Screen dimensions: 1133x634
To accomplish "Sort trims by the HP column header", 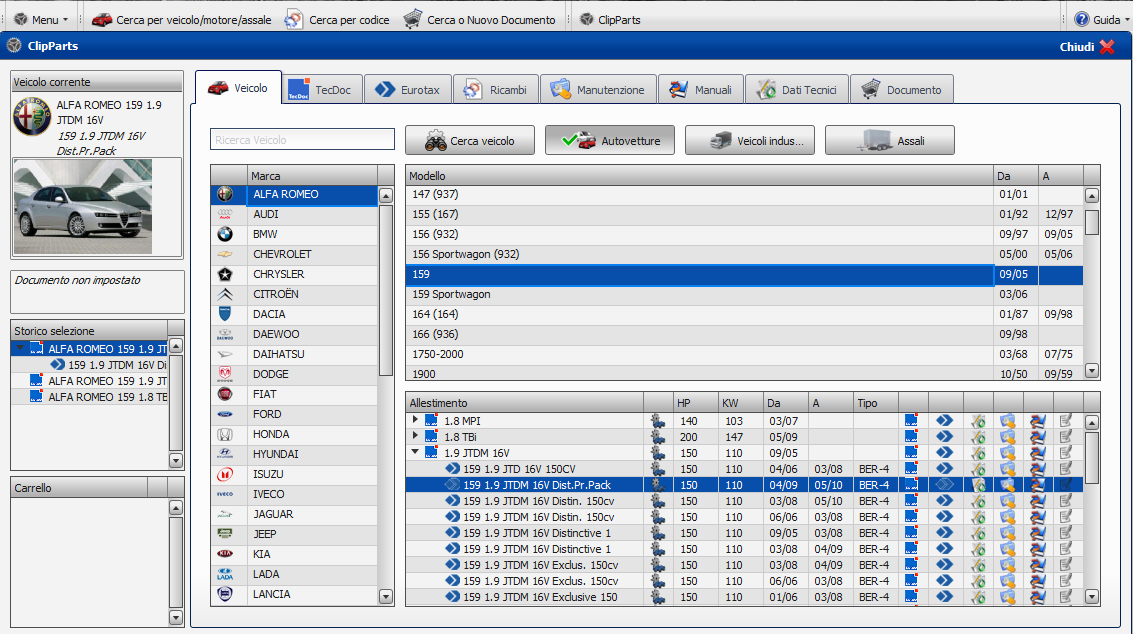I will pyautogui.click(x=694, y=403).
